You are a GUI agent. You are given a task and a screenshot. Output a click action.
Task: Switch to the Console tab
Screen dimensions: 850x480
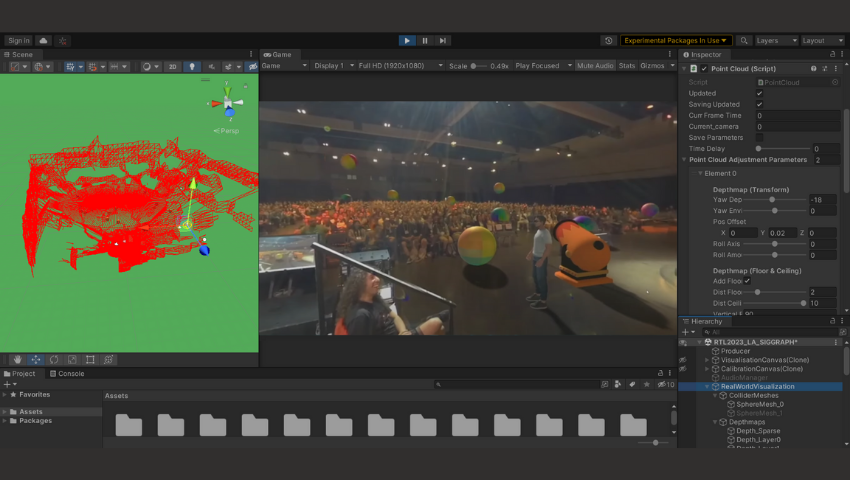pos(67,374)
